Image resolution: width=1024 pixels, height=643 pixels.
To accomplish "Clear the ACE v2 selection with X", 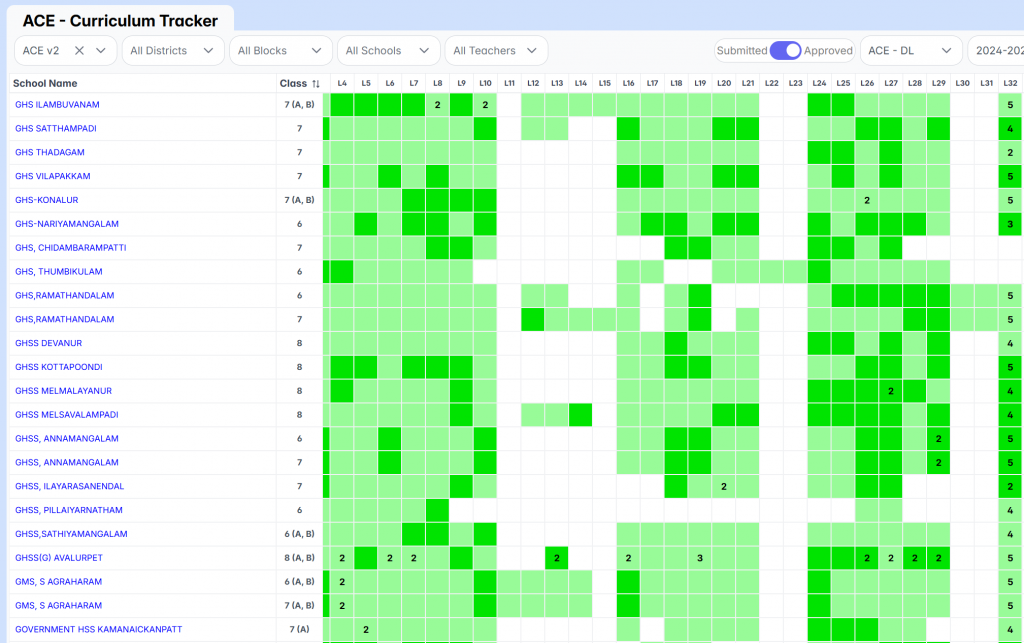I will point(79,51).
